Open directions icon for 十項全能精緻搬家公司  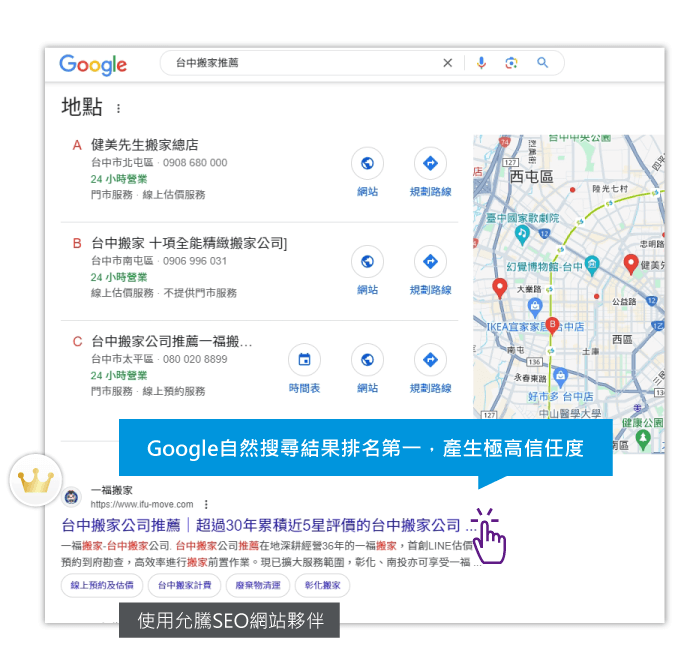point(430,262)
